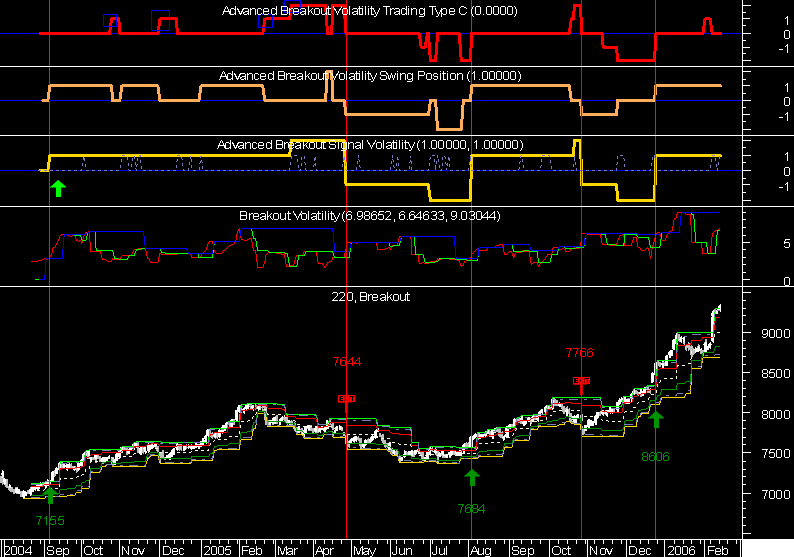Screen dimensions: 794x557
Task: Click the -1 value on Trading Type C axis
Action: 784,49
